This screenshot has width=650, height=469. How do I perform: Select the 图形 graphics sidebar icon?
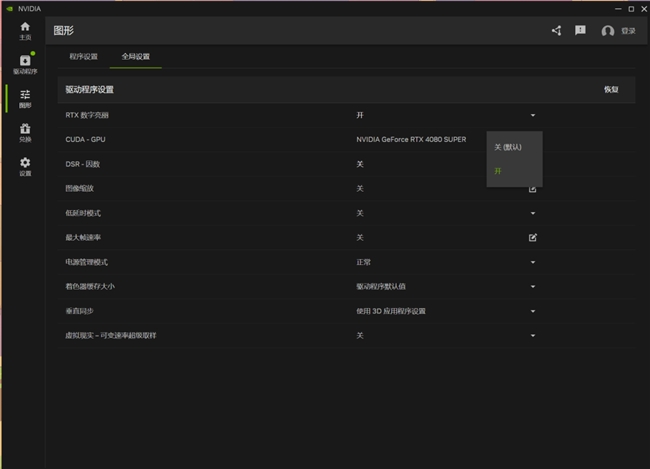point(25,98)
